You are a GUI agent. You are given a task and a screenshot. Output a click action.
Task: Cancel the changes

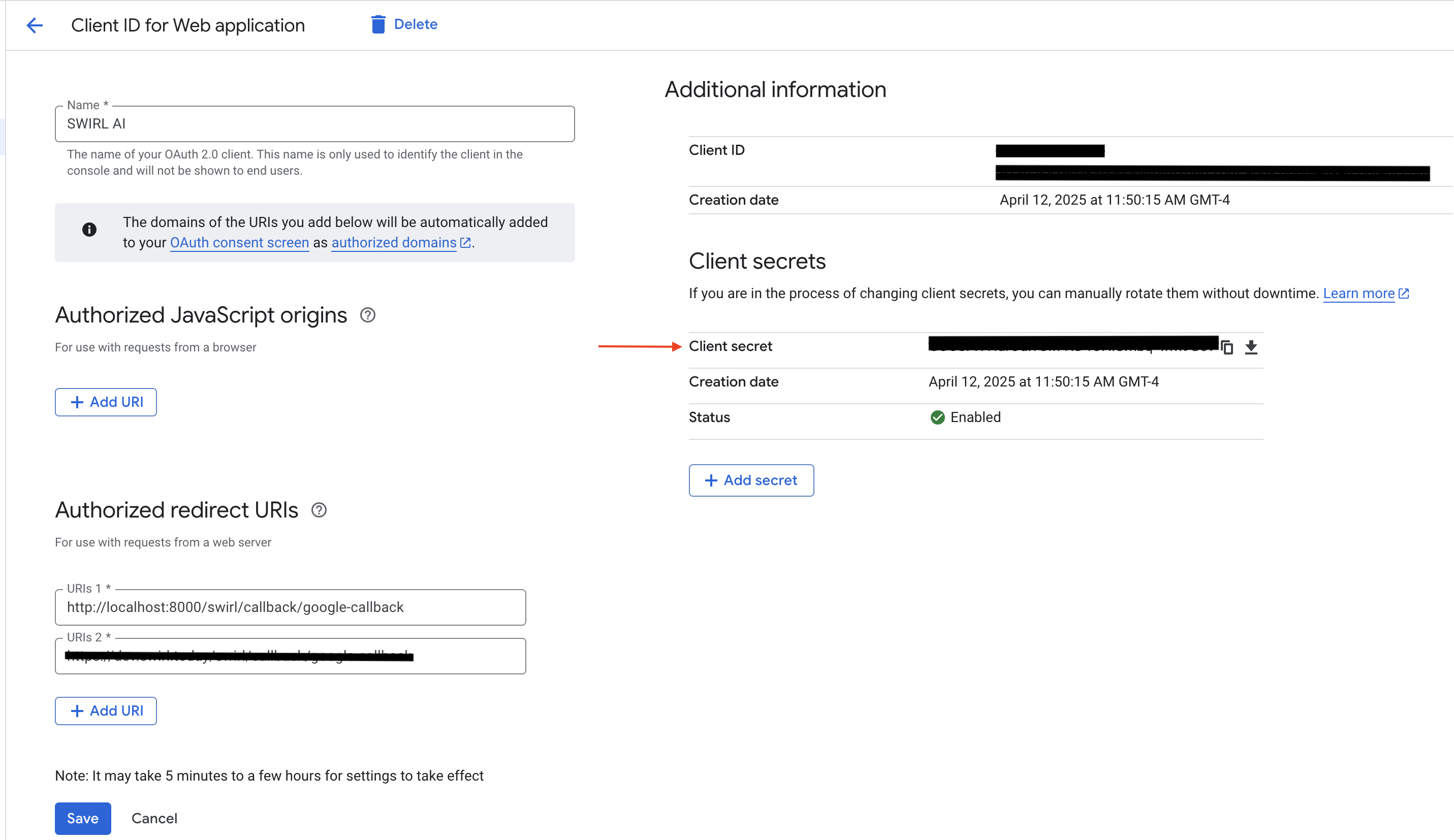click(154, 818)
